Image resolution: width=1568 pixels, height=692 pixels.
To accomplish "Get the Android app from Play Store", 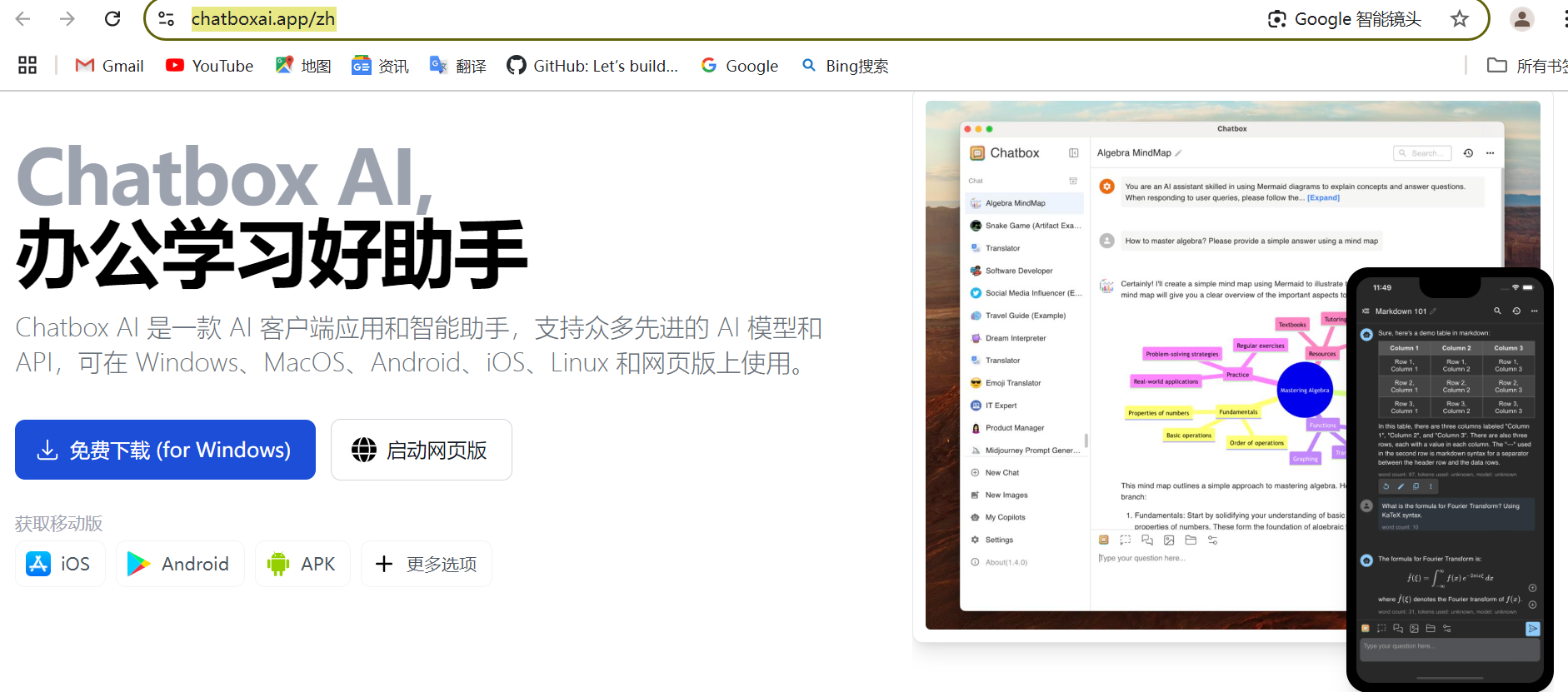I will [180, 564].
